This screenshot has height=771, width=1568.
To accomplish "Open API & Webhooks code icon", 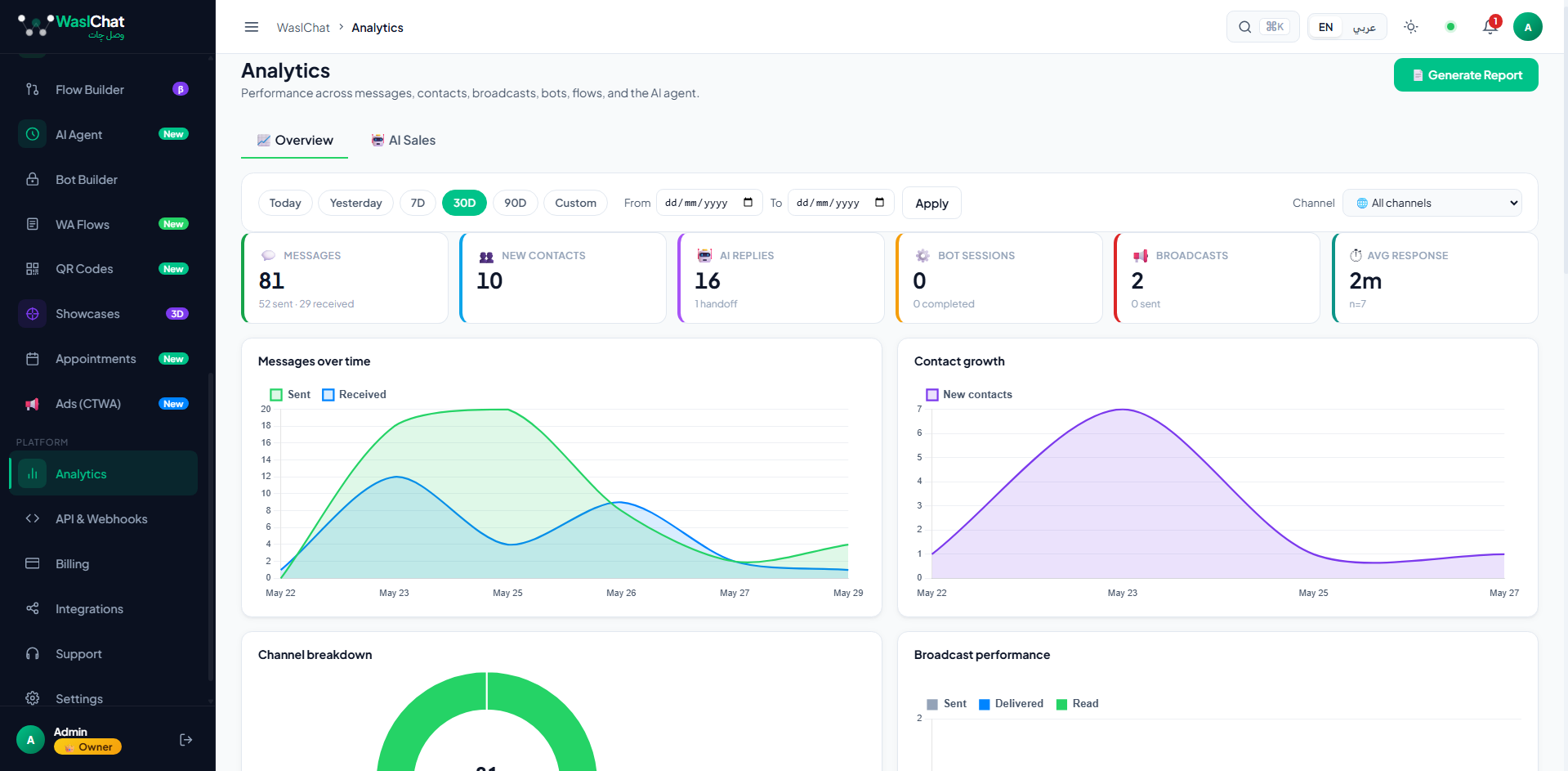I will click(x=33, y=518).
